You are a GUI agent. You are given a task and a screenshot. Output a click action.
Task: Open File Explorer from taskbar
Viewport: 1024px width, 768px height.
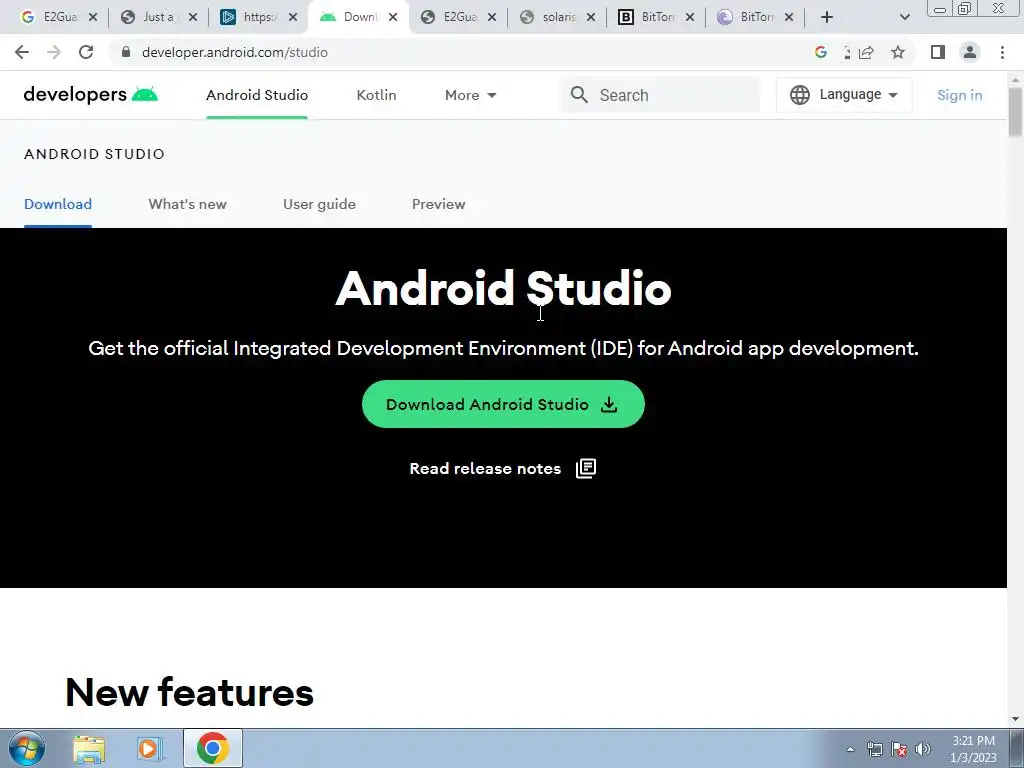coord(89,749)
